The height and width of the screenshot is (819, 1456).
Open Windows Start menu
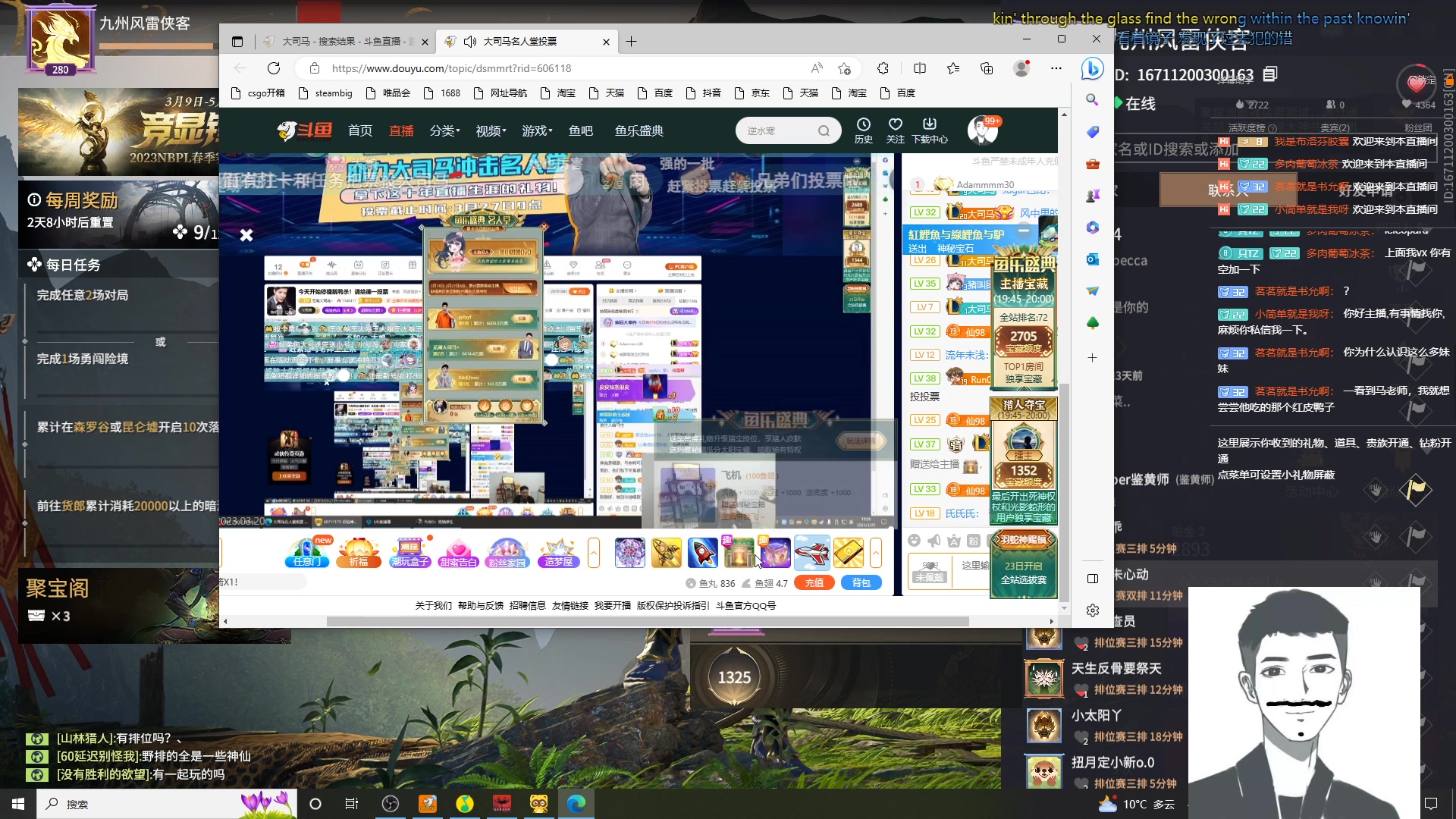[18, 804]
